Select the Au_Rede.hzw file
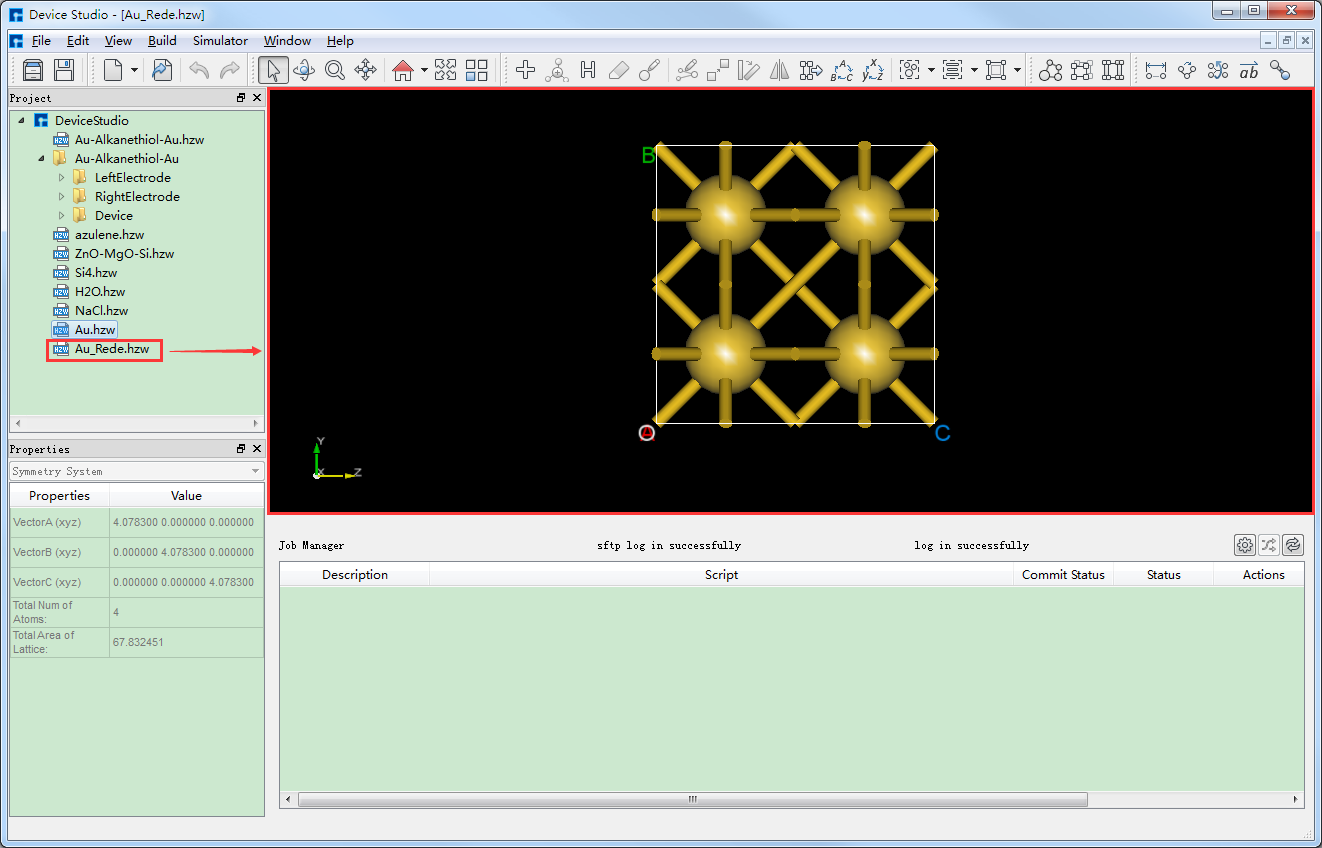The image size is (1322, 848). [111, 349]
